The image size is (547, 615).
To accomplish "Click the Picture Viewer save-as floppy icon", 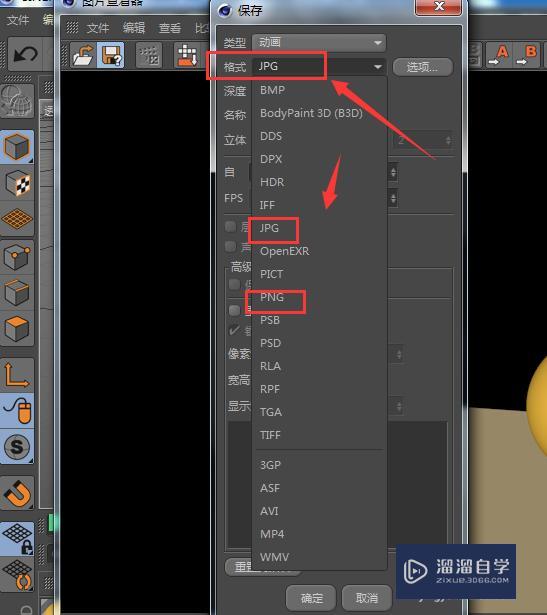I will coord(111,55).
